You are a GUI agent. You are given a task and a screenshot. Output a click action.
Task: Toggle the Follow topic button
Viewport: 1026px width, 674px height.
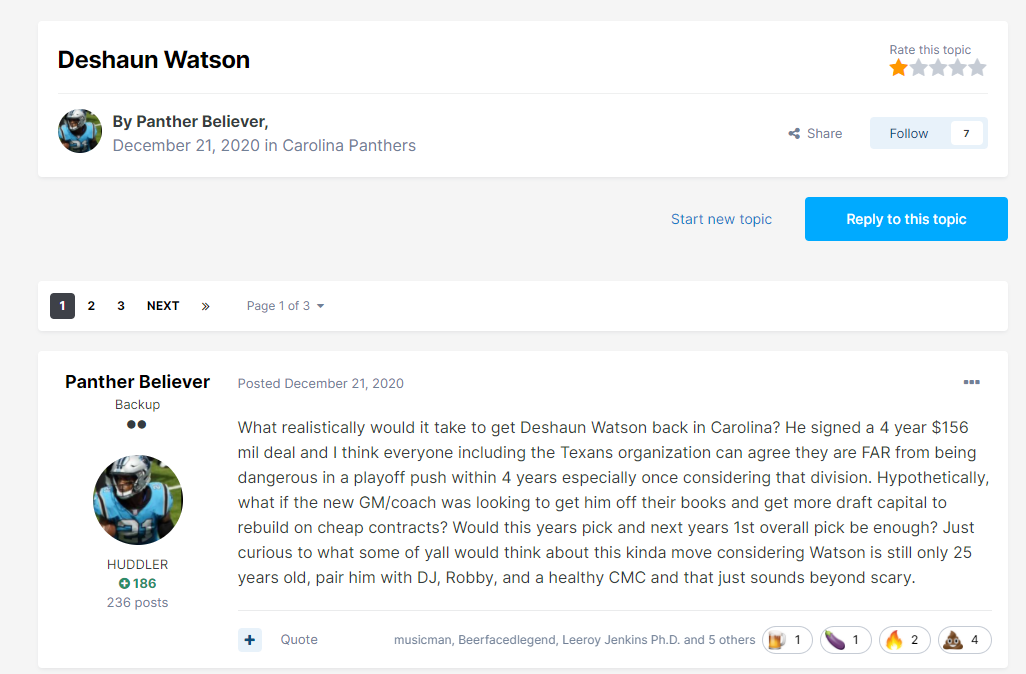coord(909,133)
